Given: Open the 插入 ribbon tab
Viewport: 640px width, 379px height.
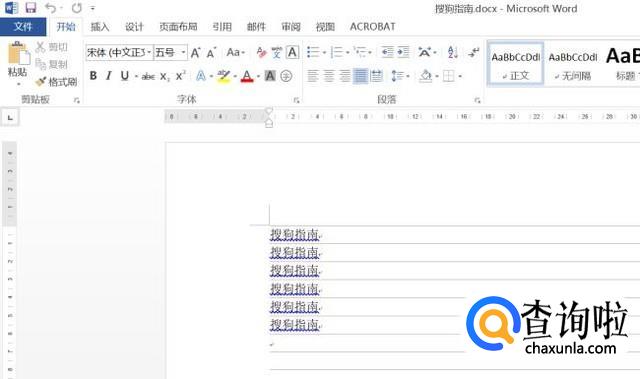Looking at the screenshot, I should [100, 27].
